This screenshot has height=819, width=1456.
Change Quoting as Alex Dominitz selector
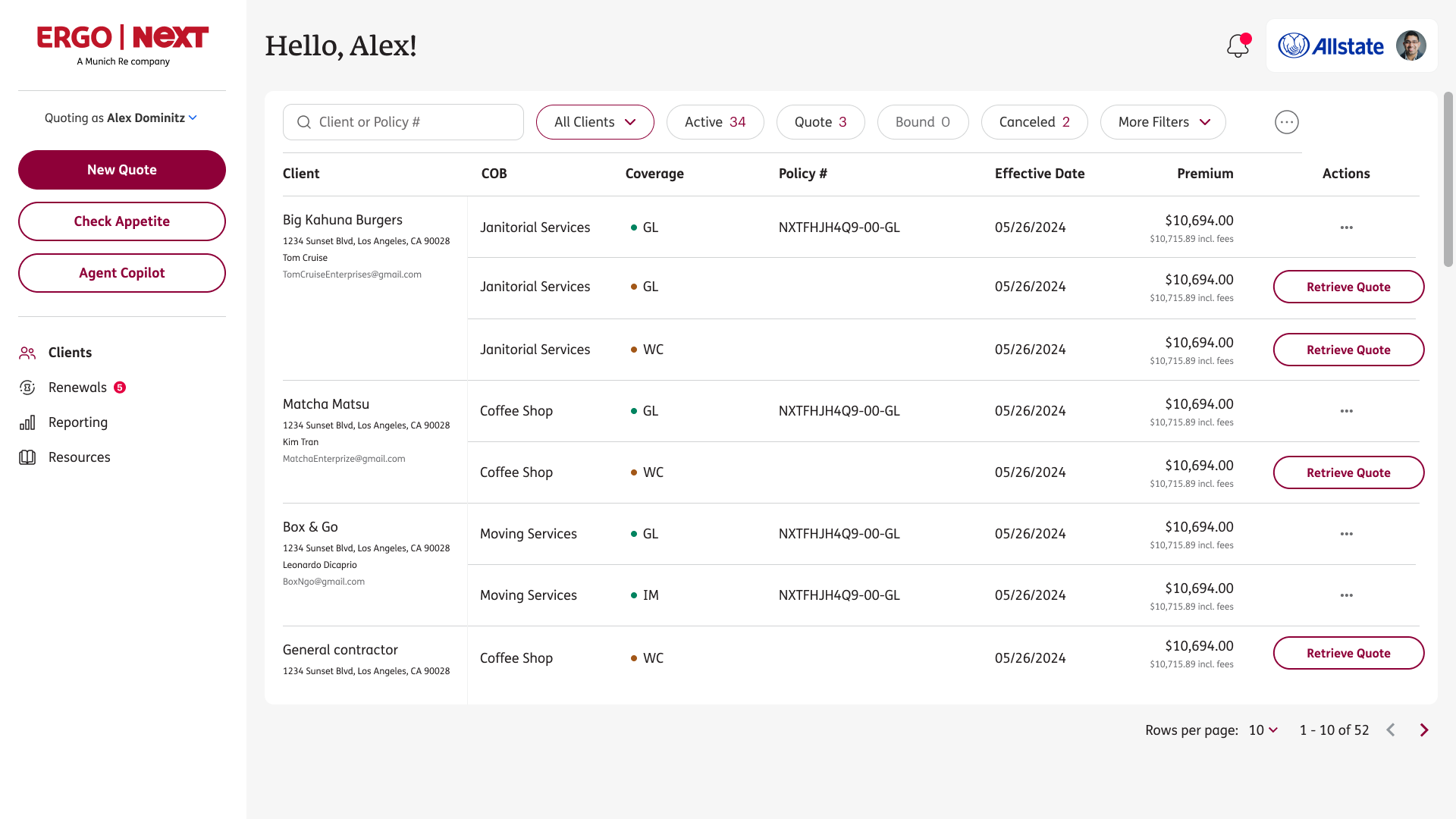[x=121, y=118]
